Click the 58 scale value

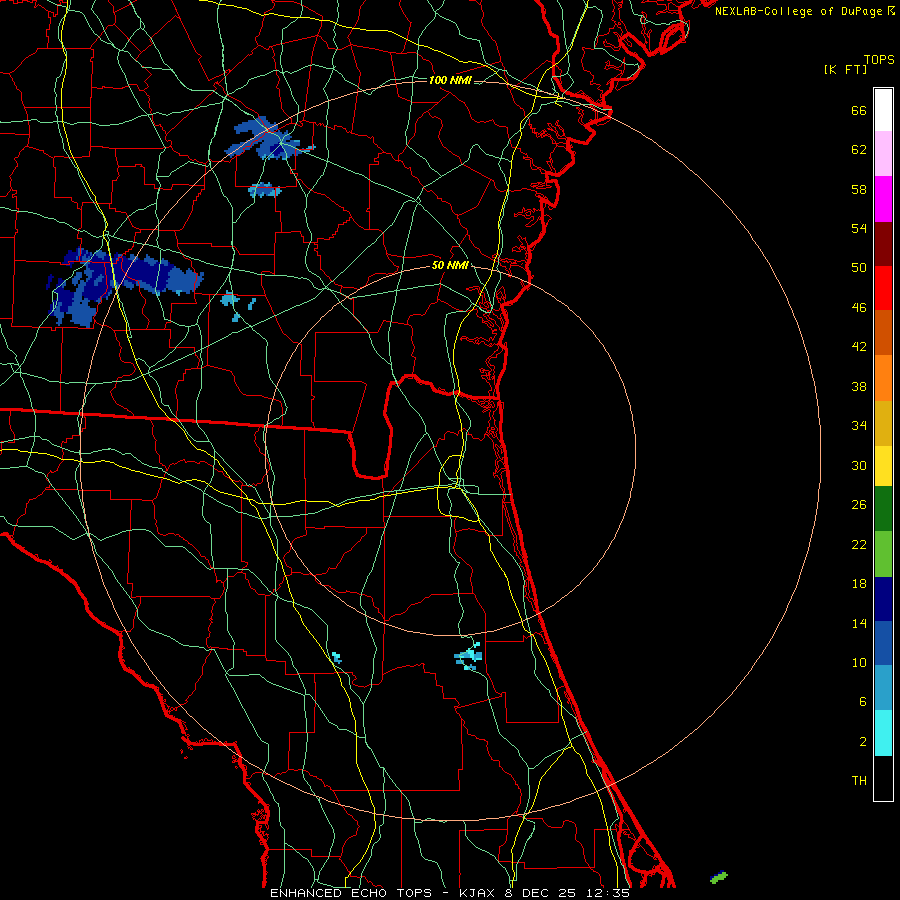pos(859,189)
